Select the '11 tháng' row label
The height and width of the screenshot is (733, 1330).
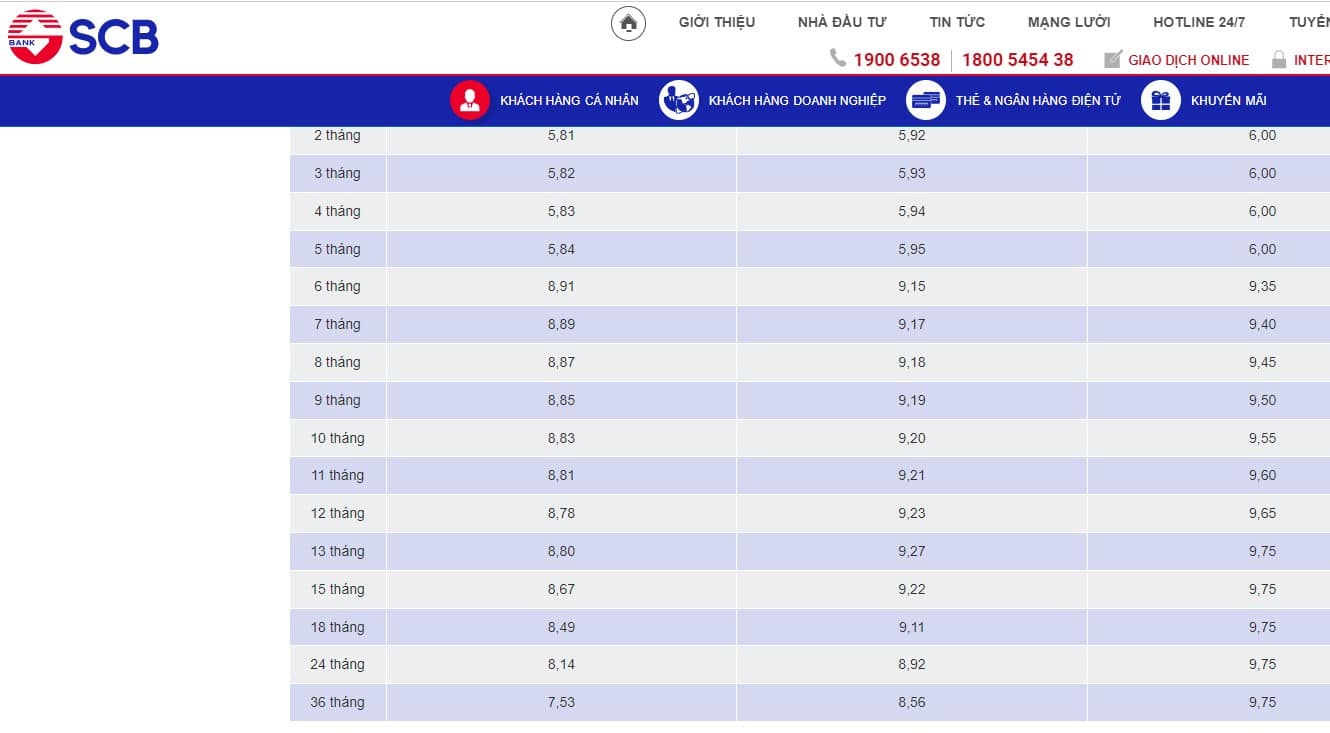(x=337, y=475)
